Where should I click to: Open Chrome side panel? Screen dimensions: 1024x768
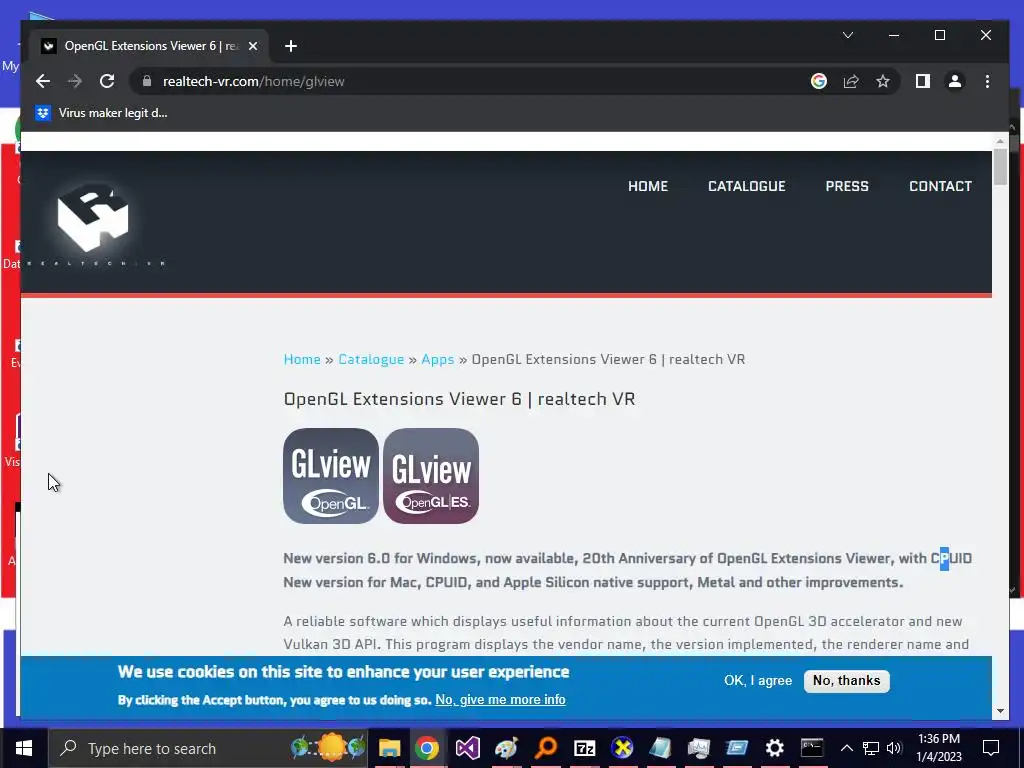pos(923,81)
